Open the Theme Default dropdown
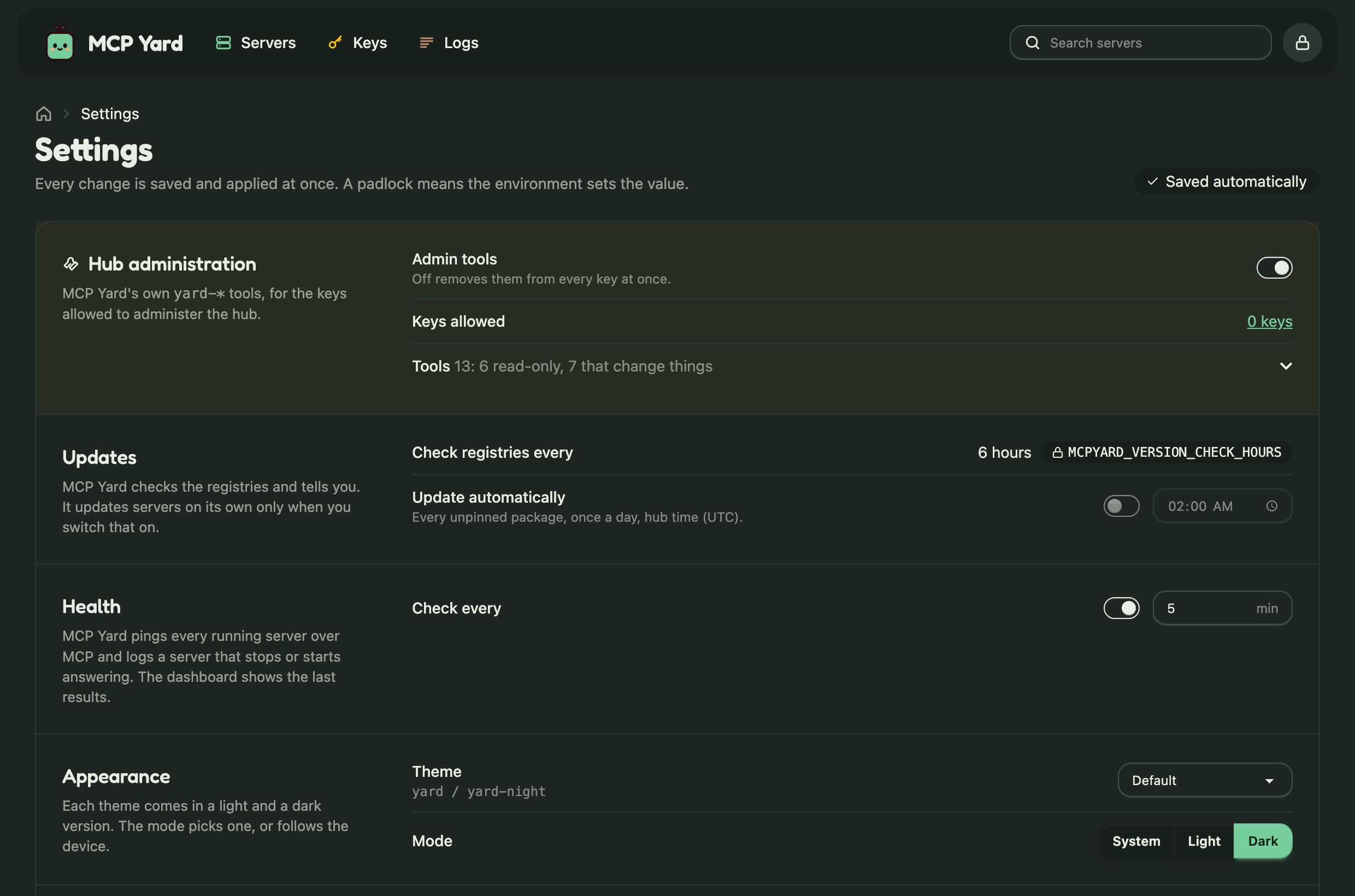The image size is (1355, 896). 1205,781
